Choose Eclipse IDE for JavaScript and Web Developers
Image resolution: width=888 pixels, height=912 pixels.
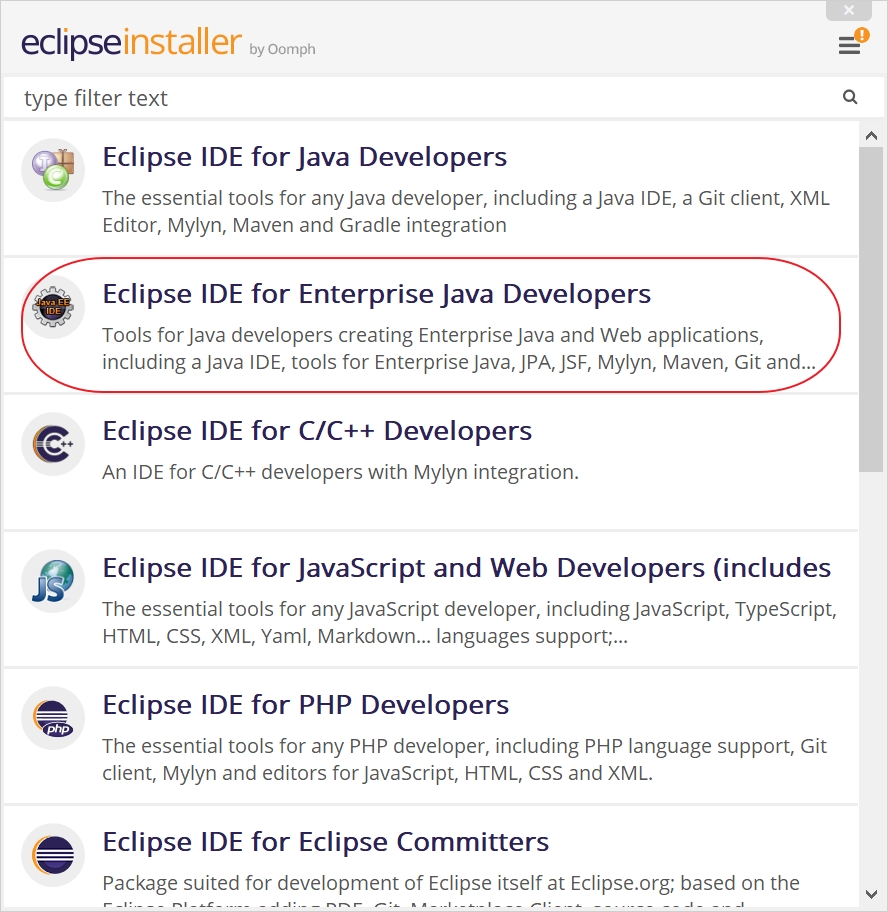click(431, 599)
